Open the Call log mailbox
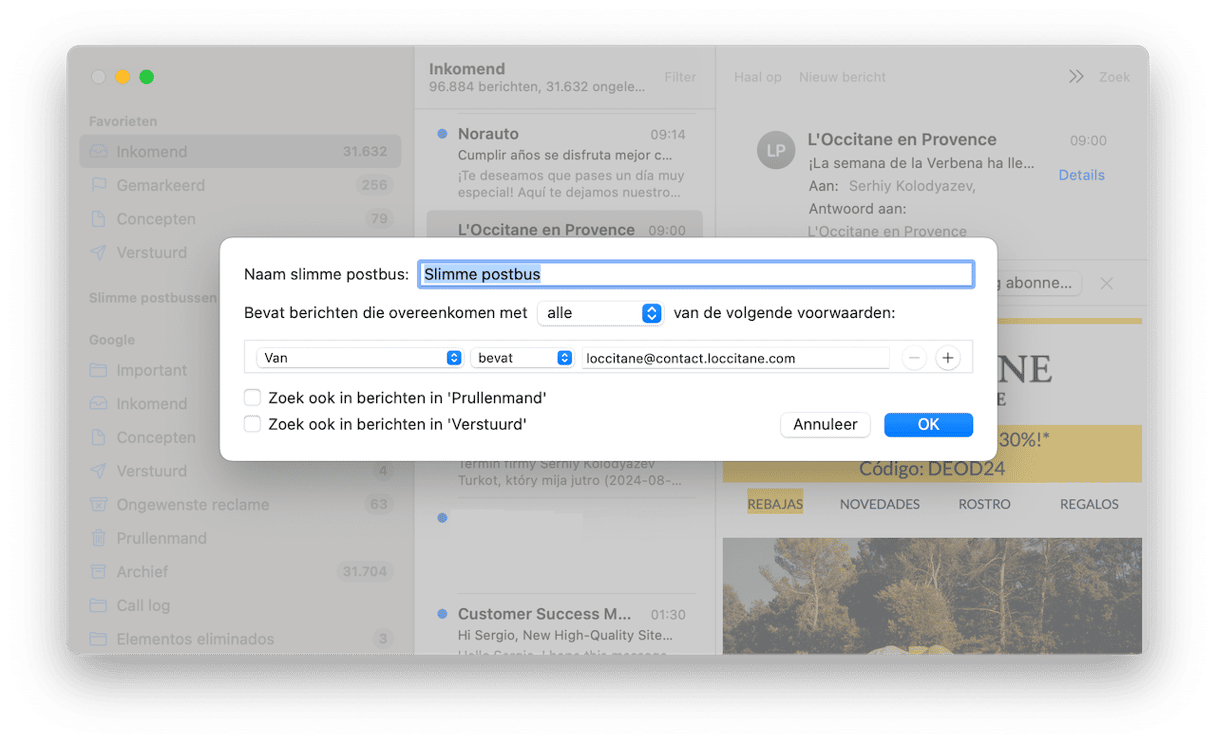Image resolution: width=1216 pixels, height=743 pixels. [240, 605]
